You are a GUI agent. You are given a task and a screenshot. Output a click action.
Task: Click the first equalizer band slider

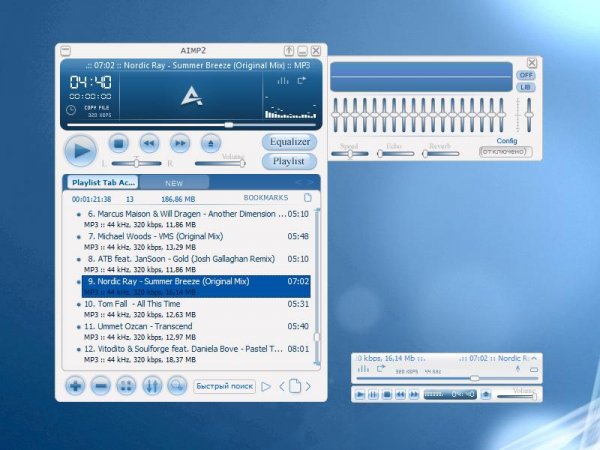pyautogui.click(x=336, y=115)
